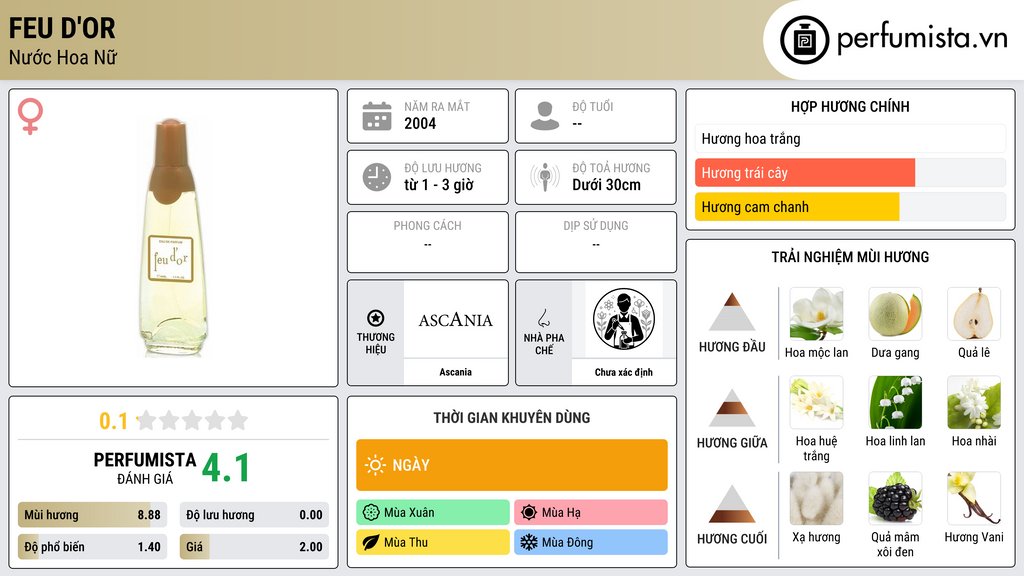The width and height of the screenshot is (1024, 576).
Task: Click the Độ phổ biến 1.40 score bar
Action: [x=92, y=547]
